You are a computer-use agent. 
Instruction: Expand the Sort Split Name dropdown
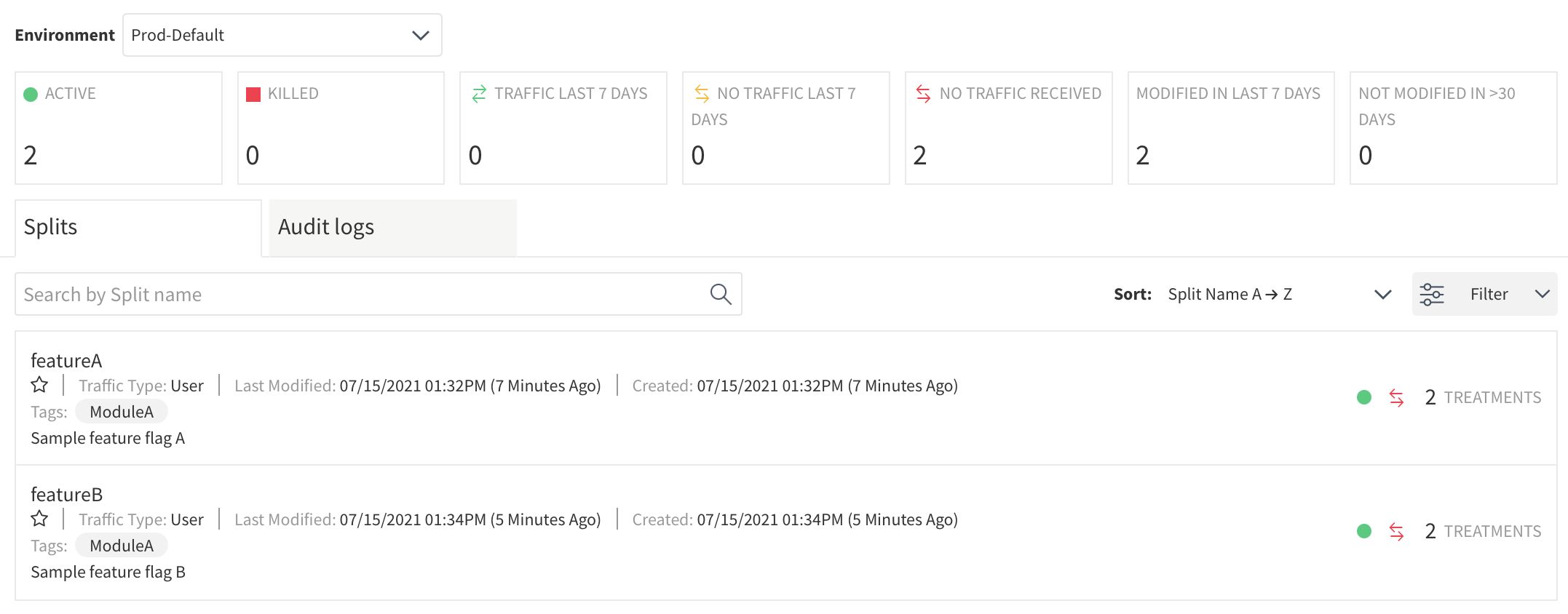[1382, 294]
